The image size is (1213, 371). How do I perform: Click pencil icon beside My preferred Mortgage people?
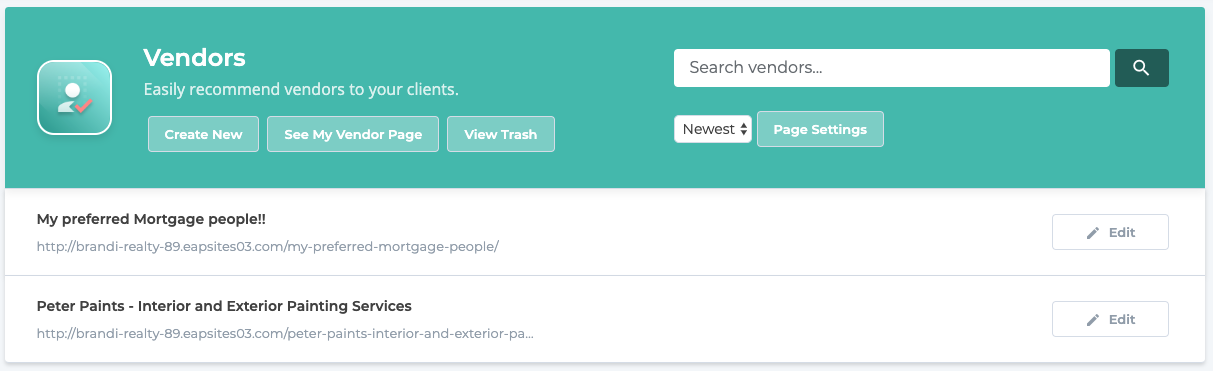(1093, 232)
